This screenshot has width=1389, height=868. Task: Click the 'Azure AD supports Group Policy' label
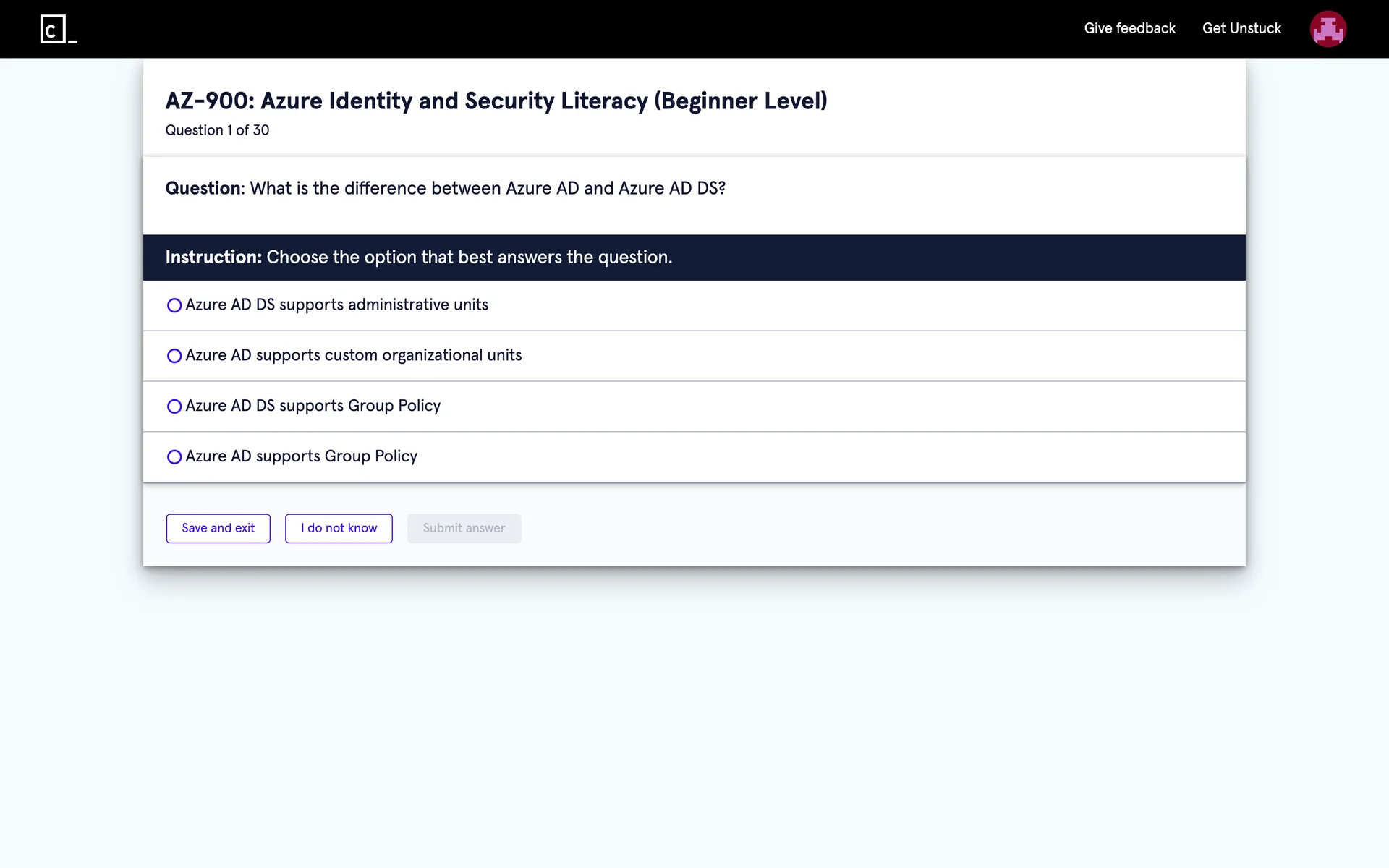click(x=301, y=456)
